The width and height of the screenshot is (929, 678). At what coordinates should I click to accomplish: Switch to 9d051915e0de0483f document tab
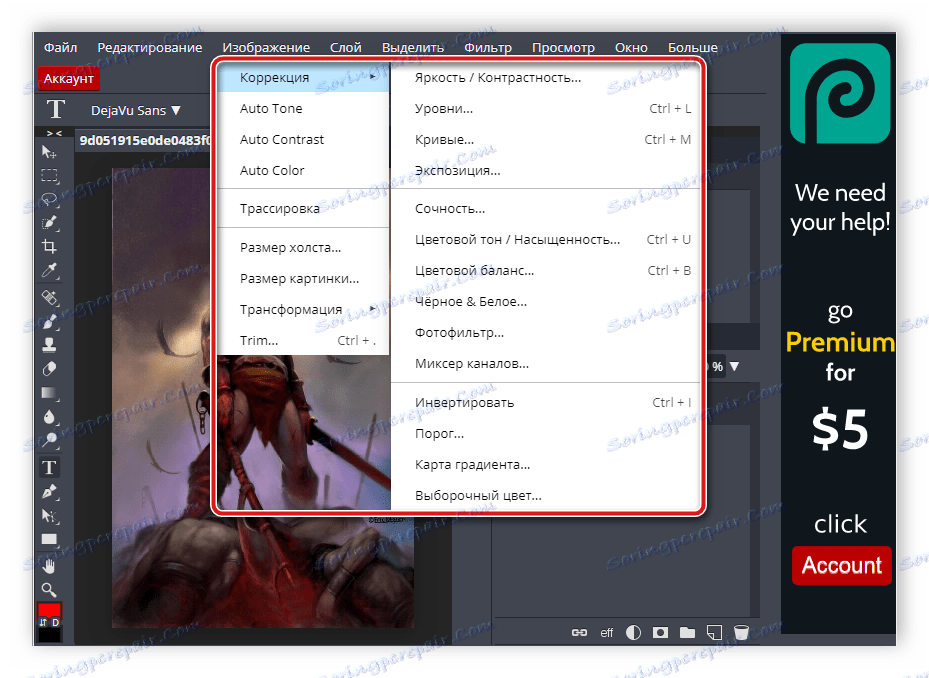point(144,140)
